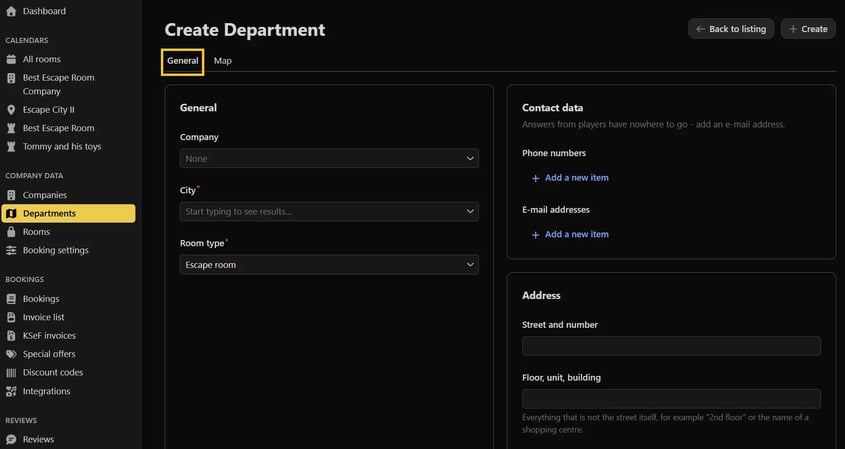Click the Rooms lock icon

coord(11,232)
